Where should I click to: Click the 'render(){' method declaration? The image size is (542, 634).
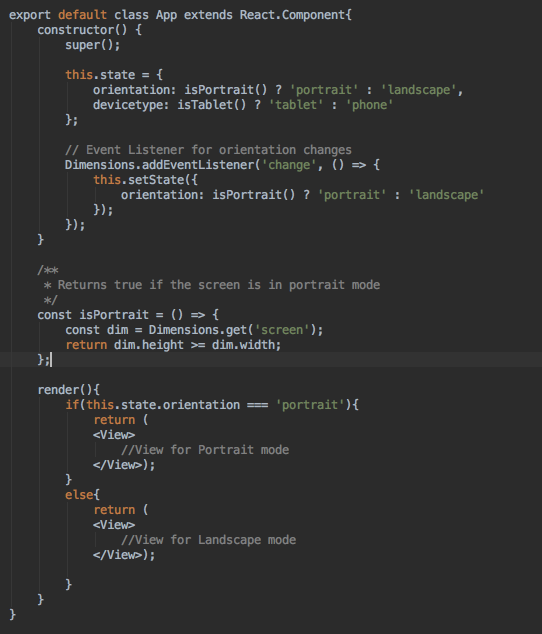tap(68, 390)
